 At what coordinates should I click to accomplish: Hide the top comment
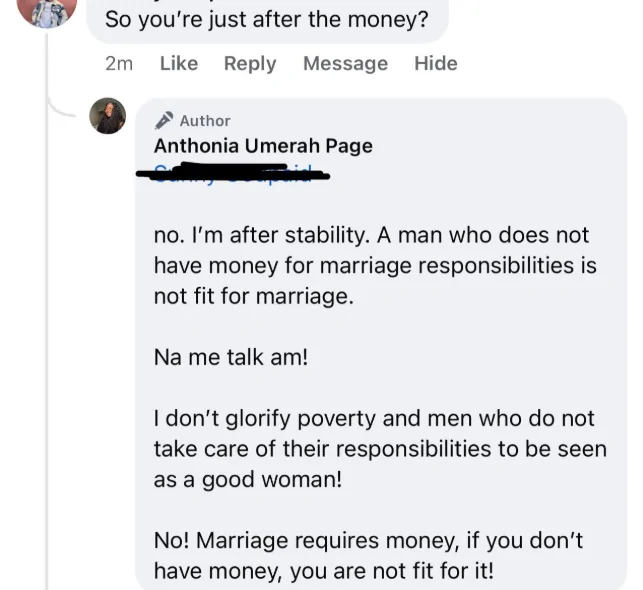pos(436,63)
